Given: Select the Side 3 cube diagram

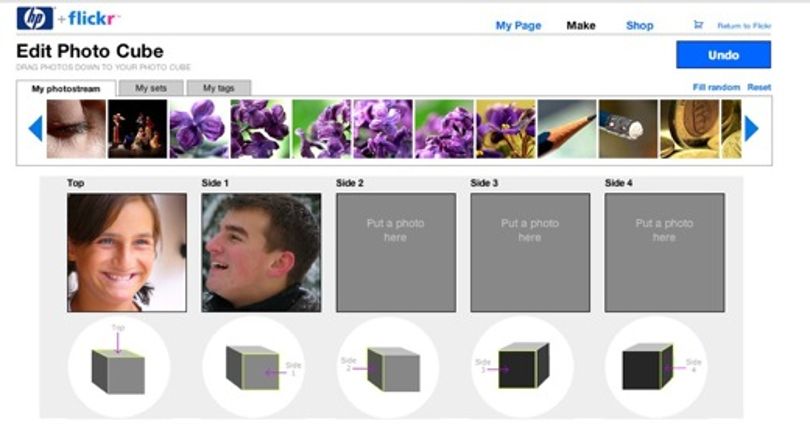Looking at the screenshot, I should pos(522,366).
